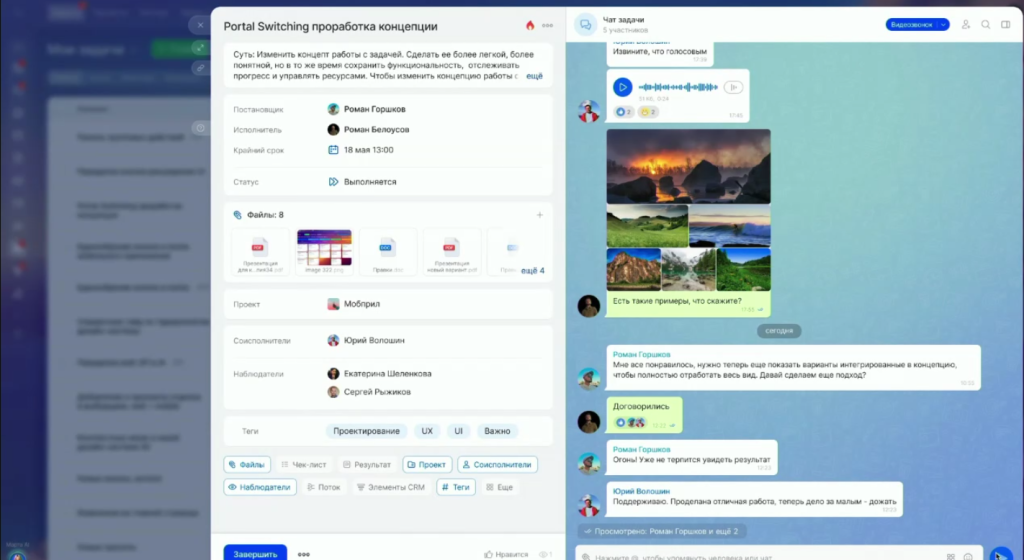Screen dimensions: 1024x560
Task: Click the add participant icon in chat
Action: point(965,25)
